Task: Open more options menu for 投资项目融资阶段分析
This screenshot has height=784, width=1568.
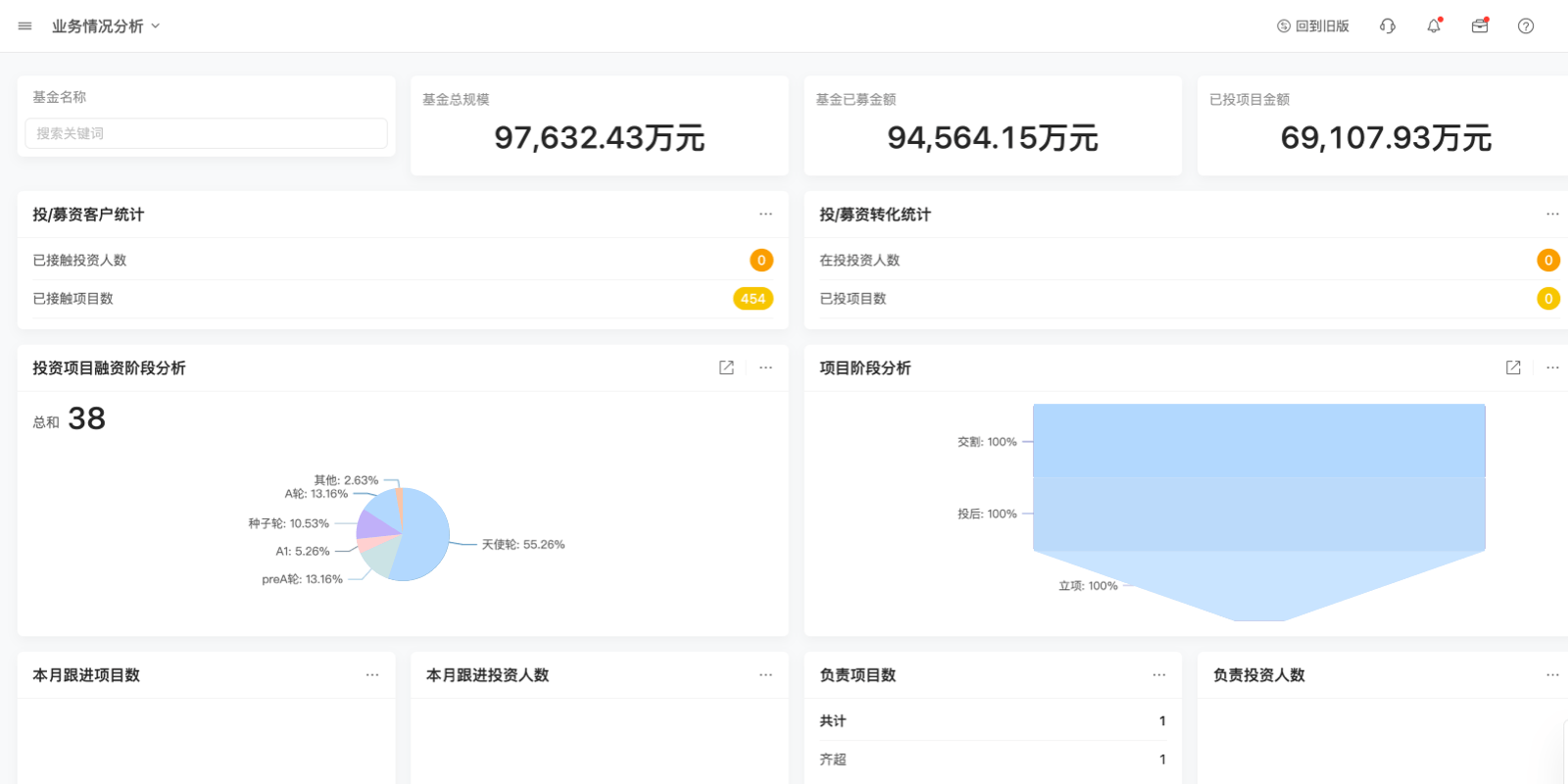Action: [765, 367]
